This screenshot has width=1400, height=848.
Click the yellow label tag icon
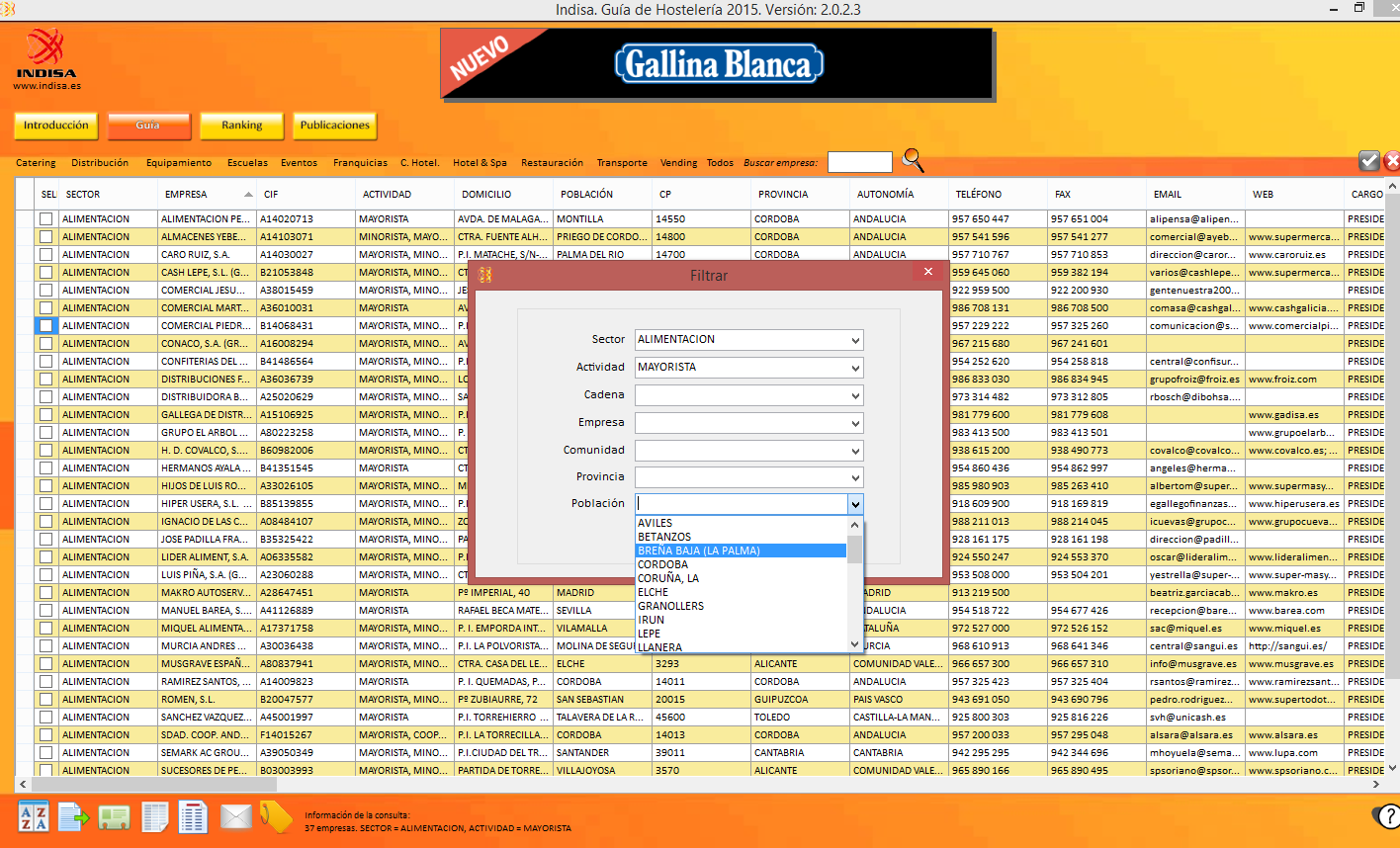(276, 816)
